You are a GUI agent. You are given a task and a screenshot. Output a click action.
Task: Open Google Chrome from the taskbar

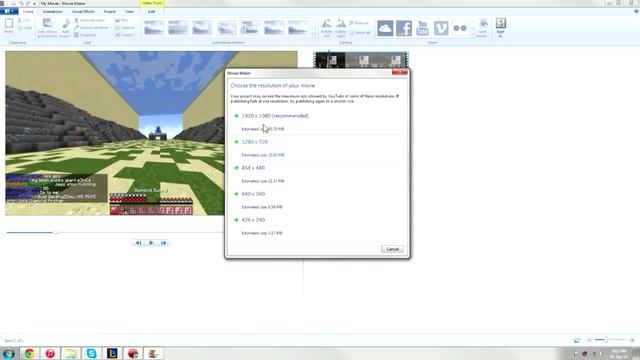pyautogui.click(x=29, y=353)
